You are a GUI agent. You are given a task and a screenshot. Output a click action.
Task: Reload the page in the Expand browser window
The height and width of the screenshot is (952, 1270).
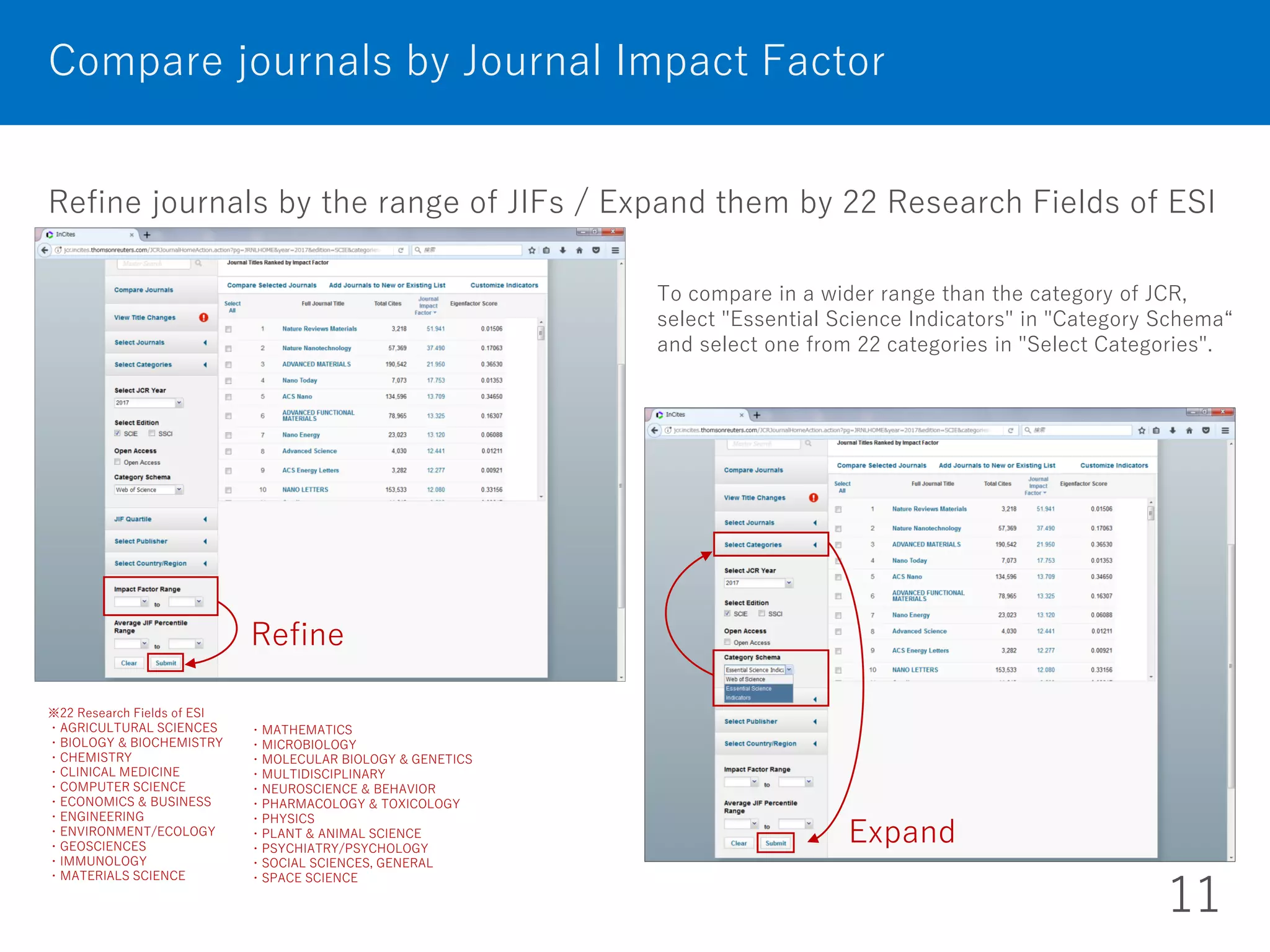(1011, 430)
